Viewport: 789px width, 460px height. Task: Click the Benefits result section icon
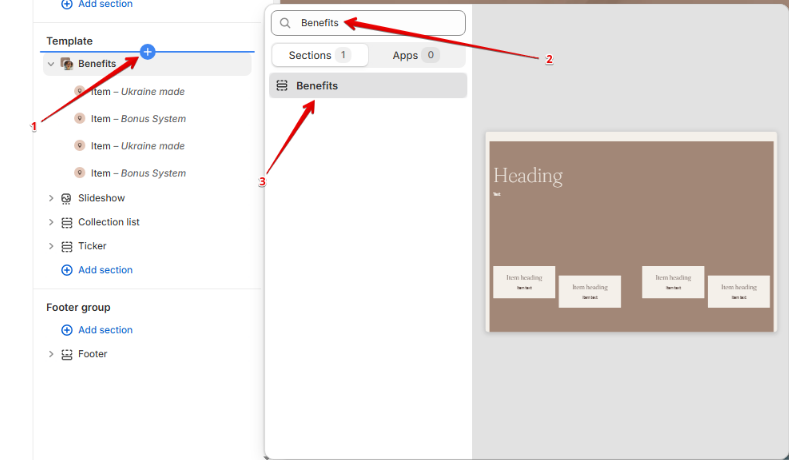click(x=282, y=86)
